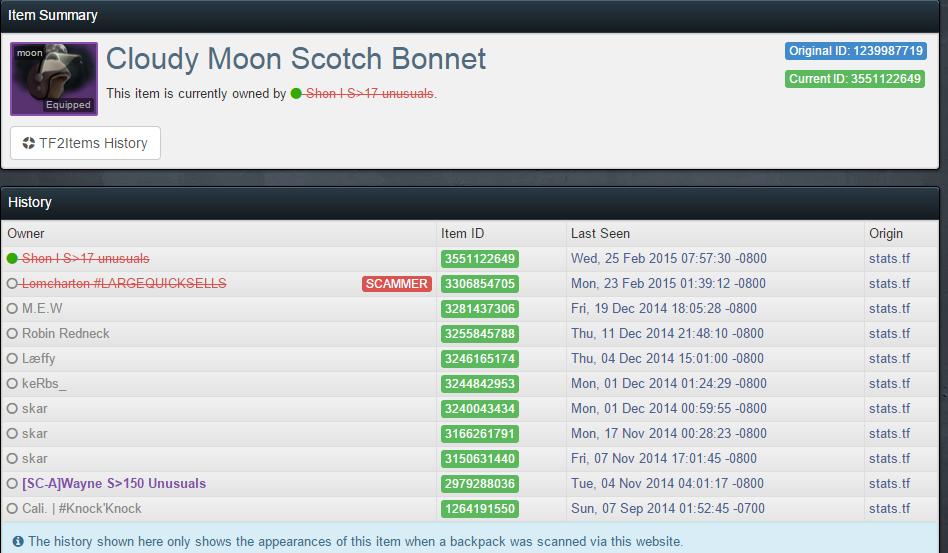Select date Thu, 04 Dec 2014 15:01:00
The image size is (948, 553).
(x=669, y=358)
